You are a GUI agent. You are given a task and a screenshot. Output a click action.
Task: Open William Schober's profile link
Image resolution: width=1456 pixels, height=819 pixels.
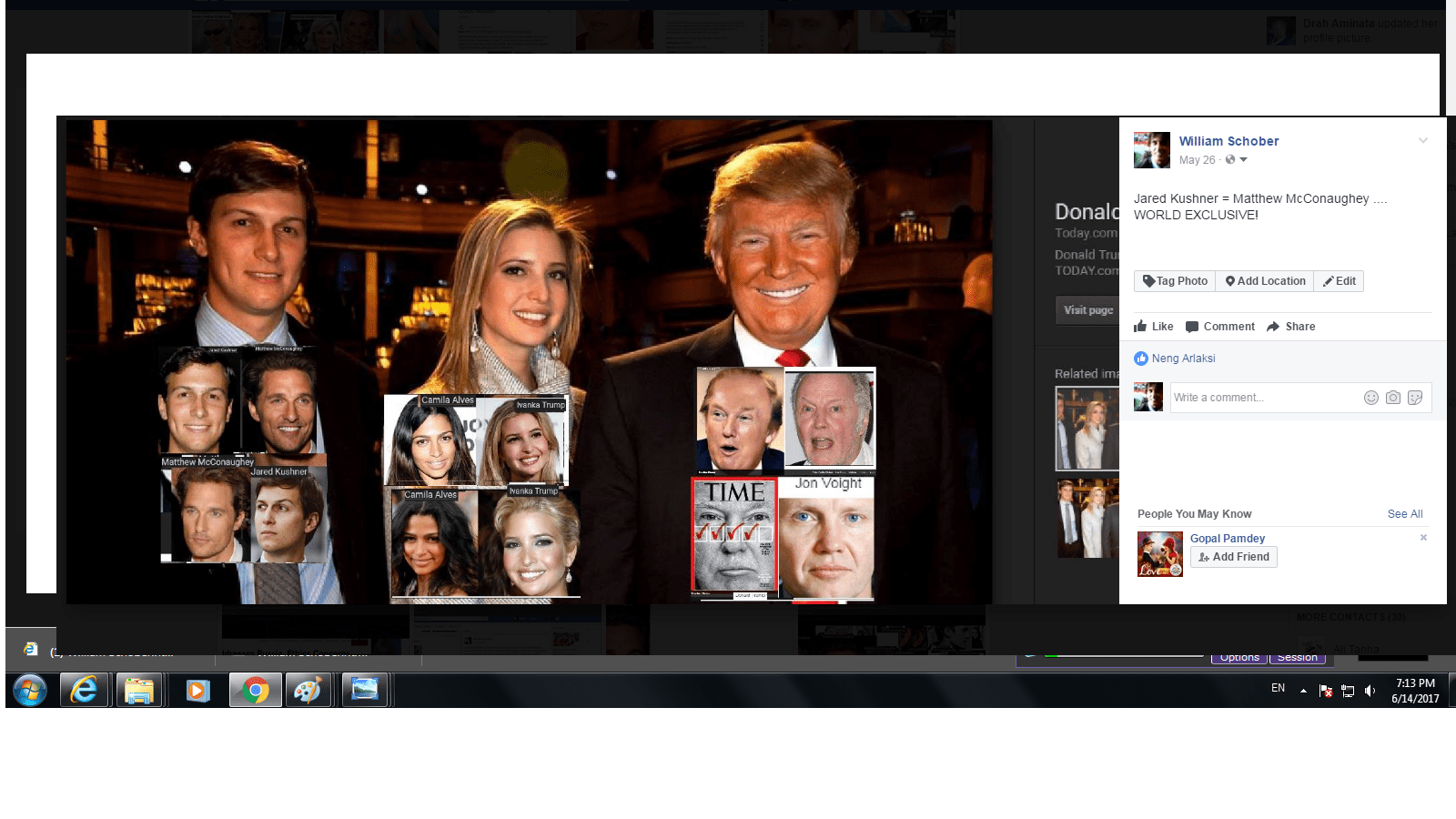(1228, 141)
